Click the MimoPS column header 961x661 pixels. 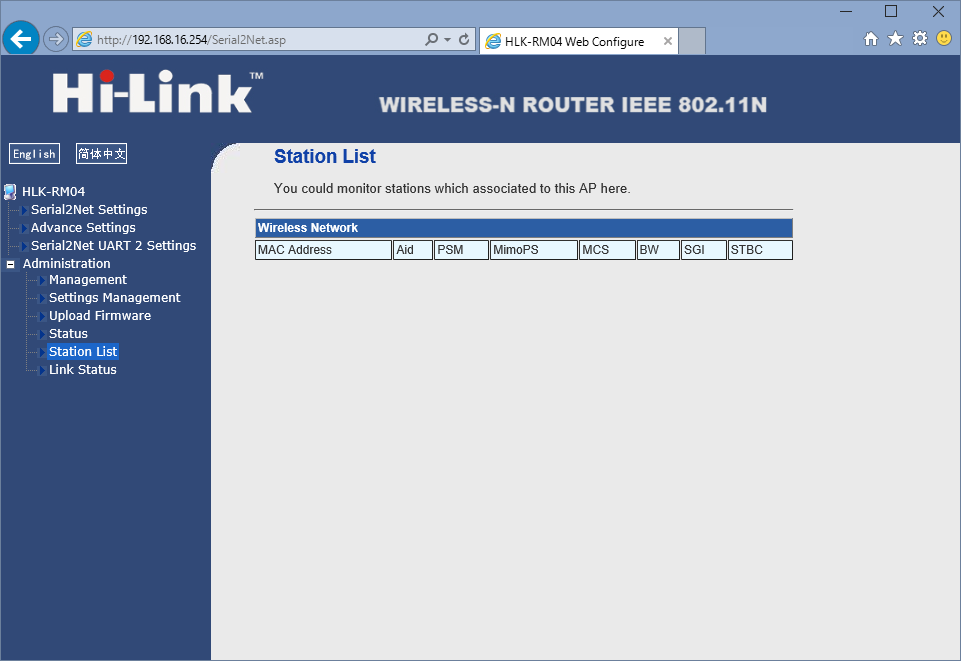(534, 250)
